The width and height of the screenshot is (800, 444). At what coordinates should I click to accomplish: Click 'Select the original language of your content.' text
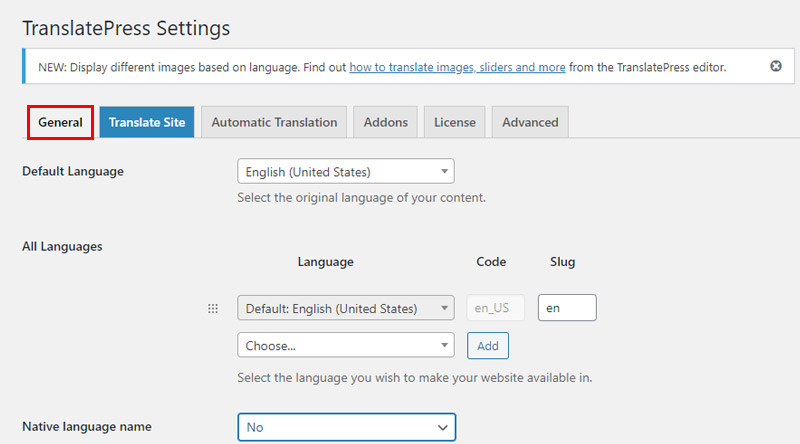(361, 198)
